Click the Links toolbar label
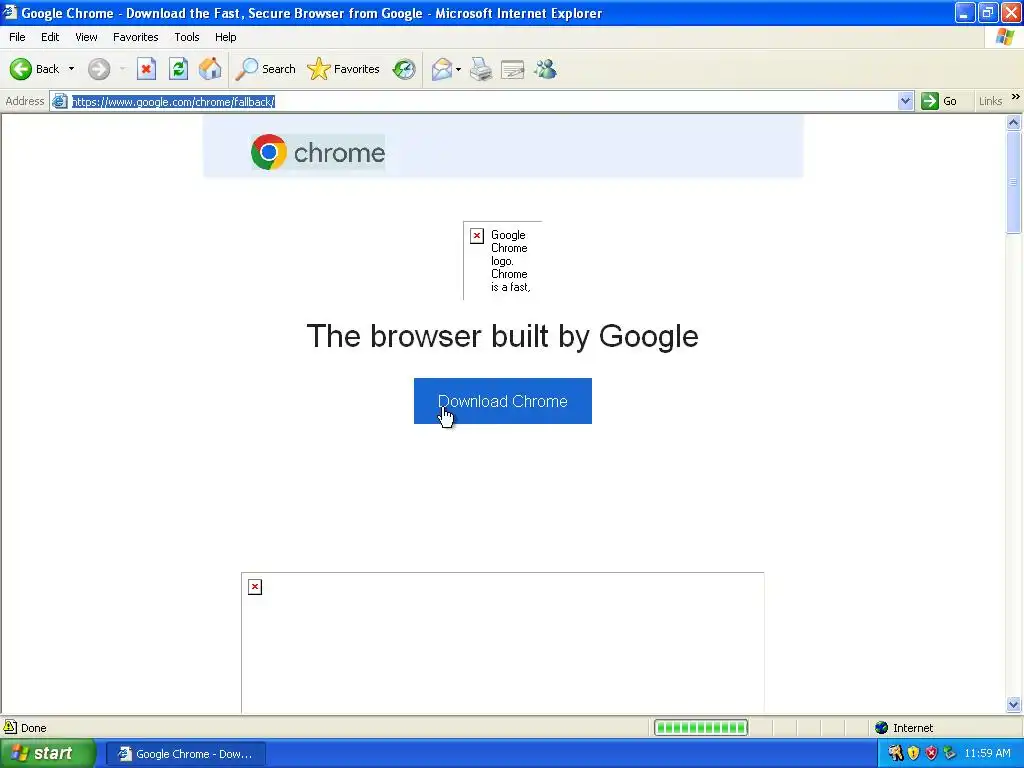This screenshot has width=1024, height=768. point(990,101)
